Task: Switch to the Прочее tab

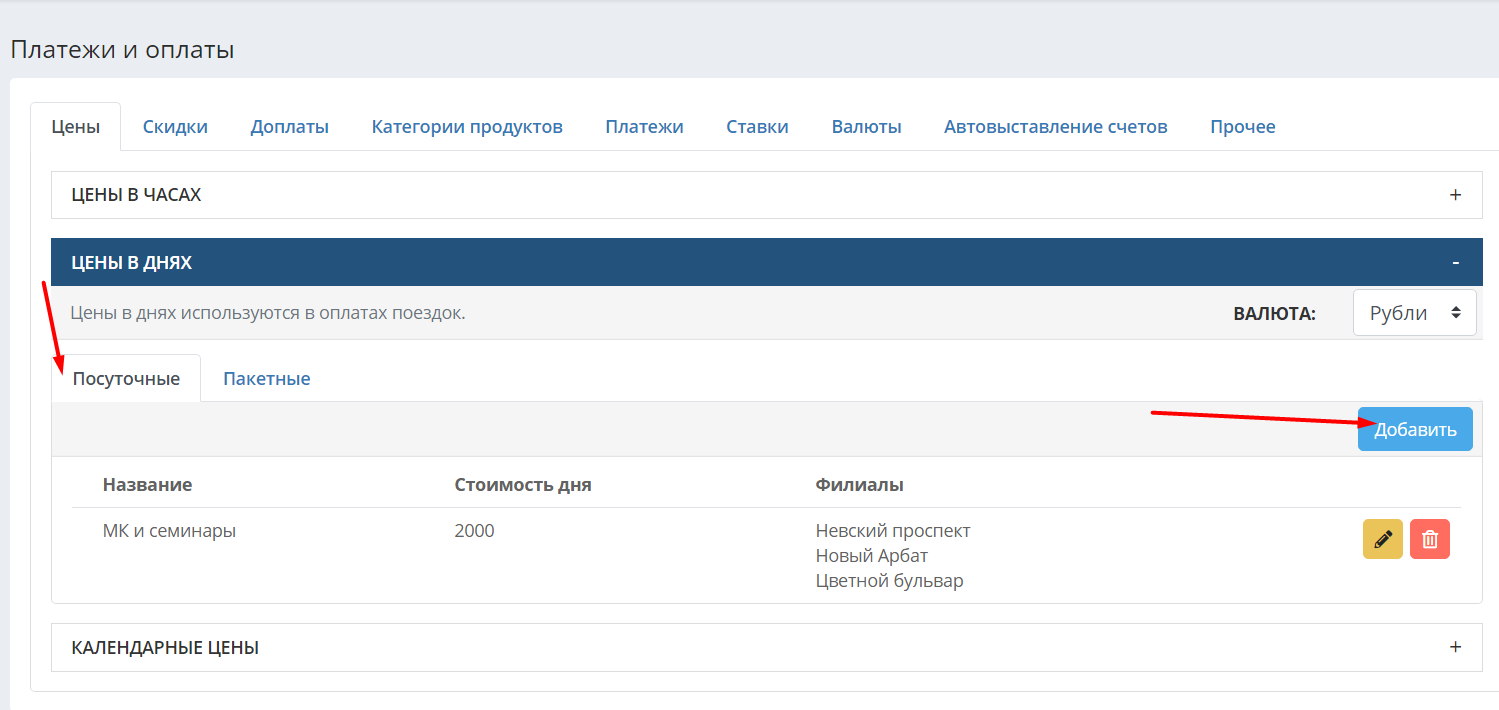Action: 1243,127
